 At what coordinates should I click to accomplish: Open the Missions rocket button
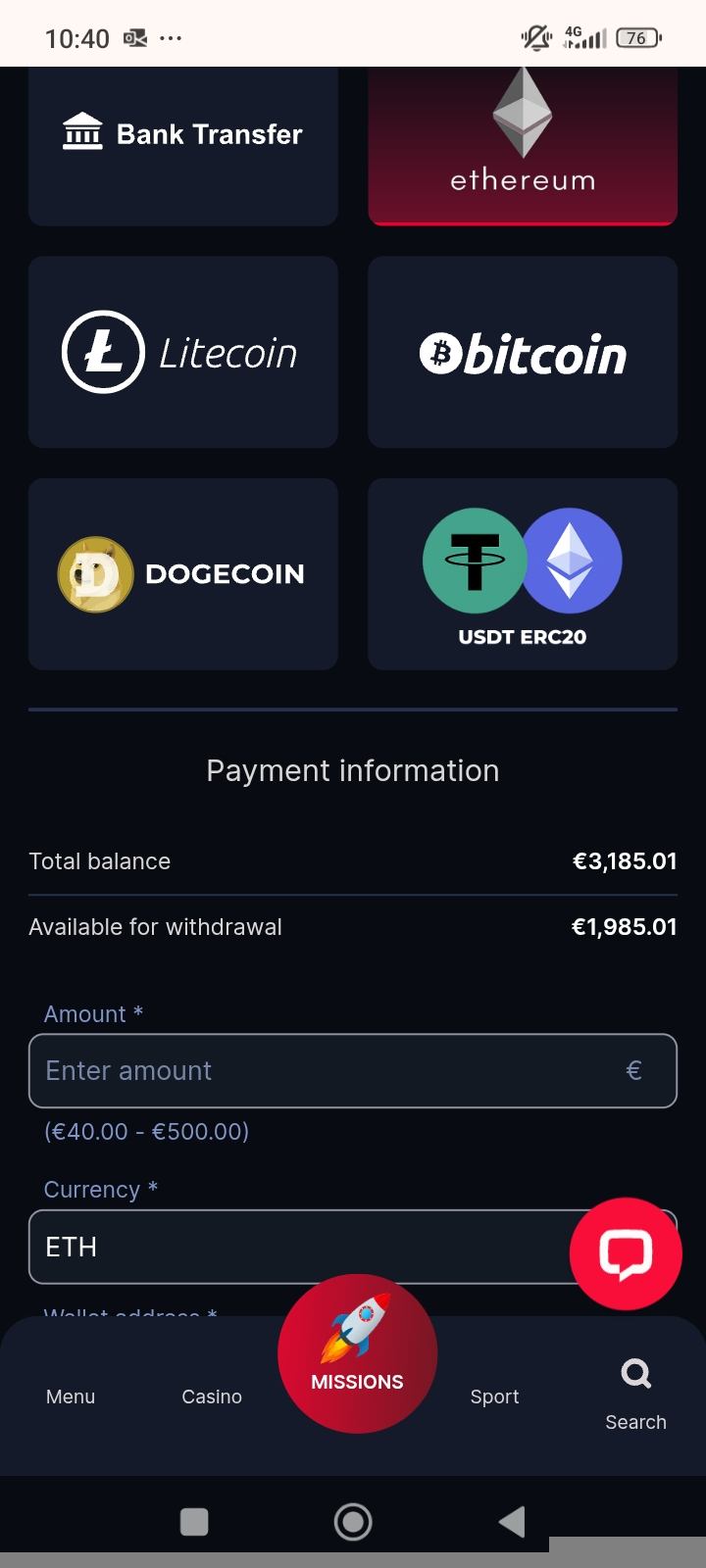[x=357, y=1353]
